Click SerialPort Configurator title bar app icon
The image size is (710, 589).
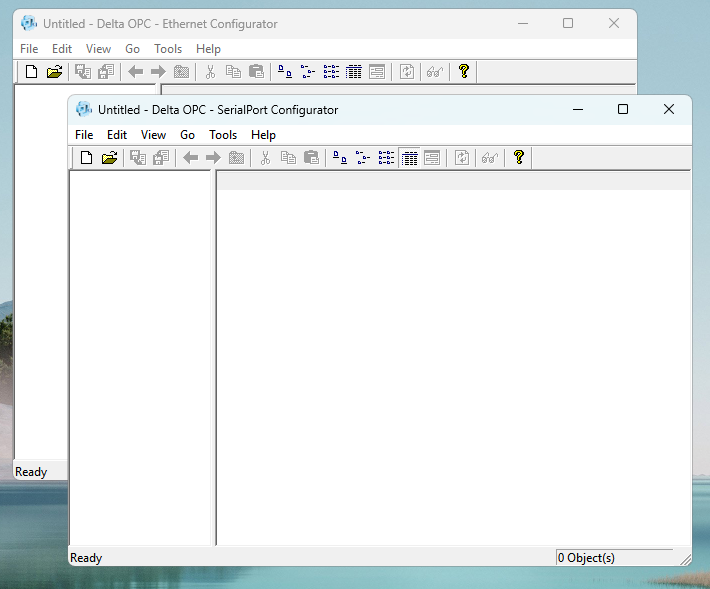[x=84, y=109]
